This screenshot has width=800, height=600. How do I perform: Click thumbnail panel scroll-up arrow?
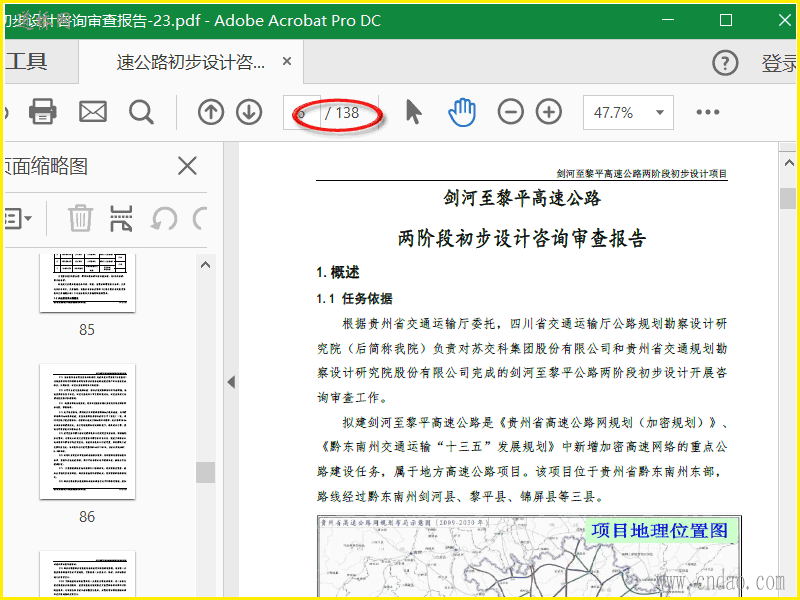tap(206, 265)
